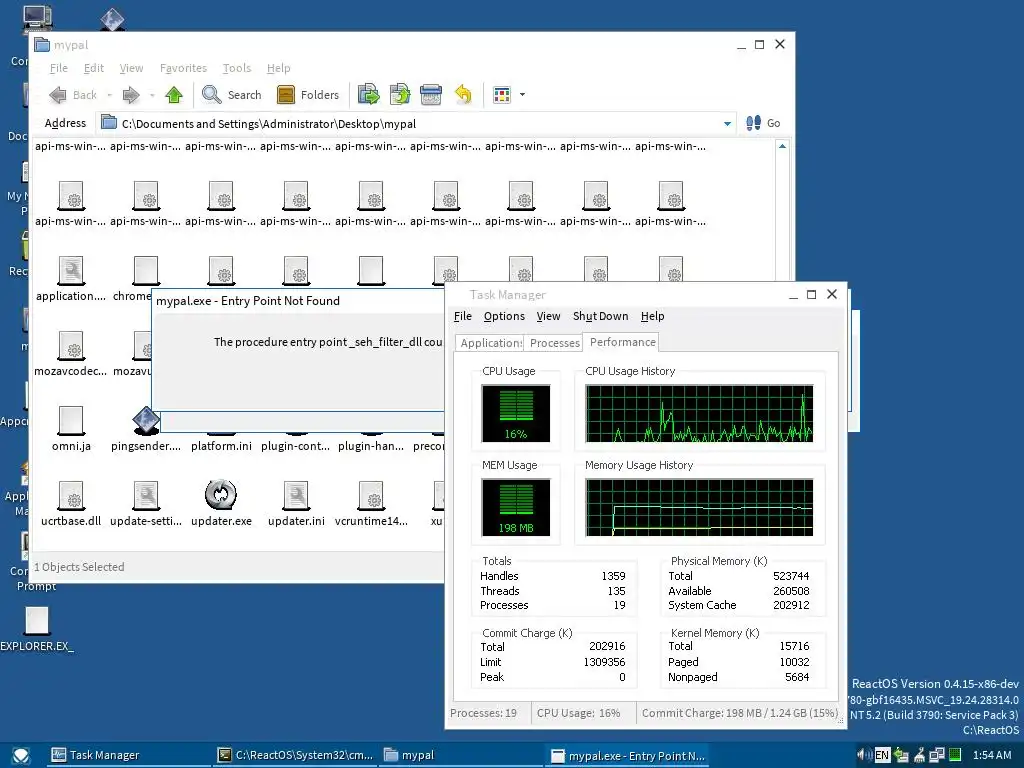This screenshot has height=768, width=1024.
Task: Expand the Views dropdown arrow
Action: coord(522,95)
